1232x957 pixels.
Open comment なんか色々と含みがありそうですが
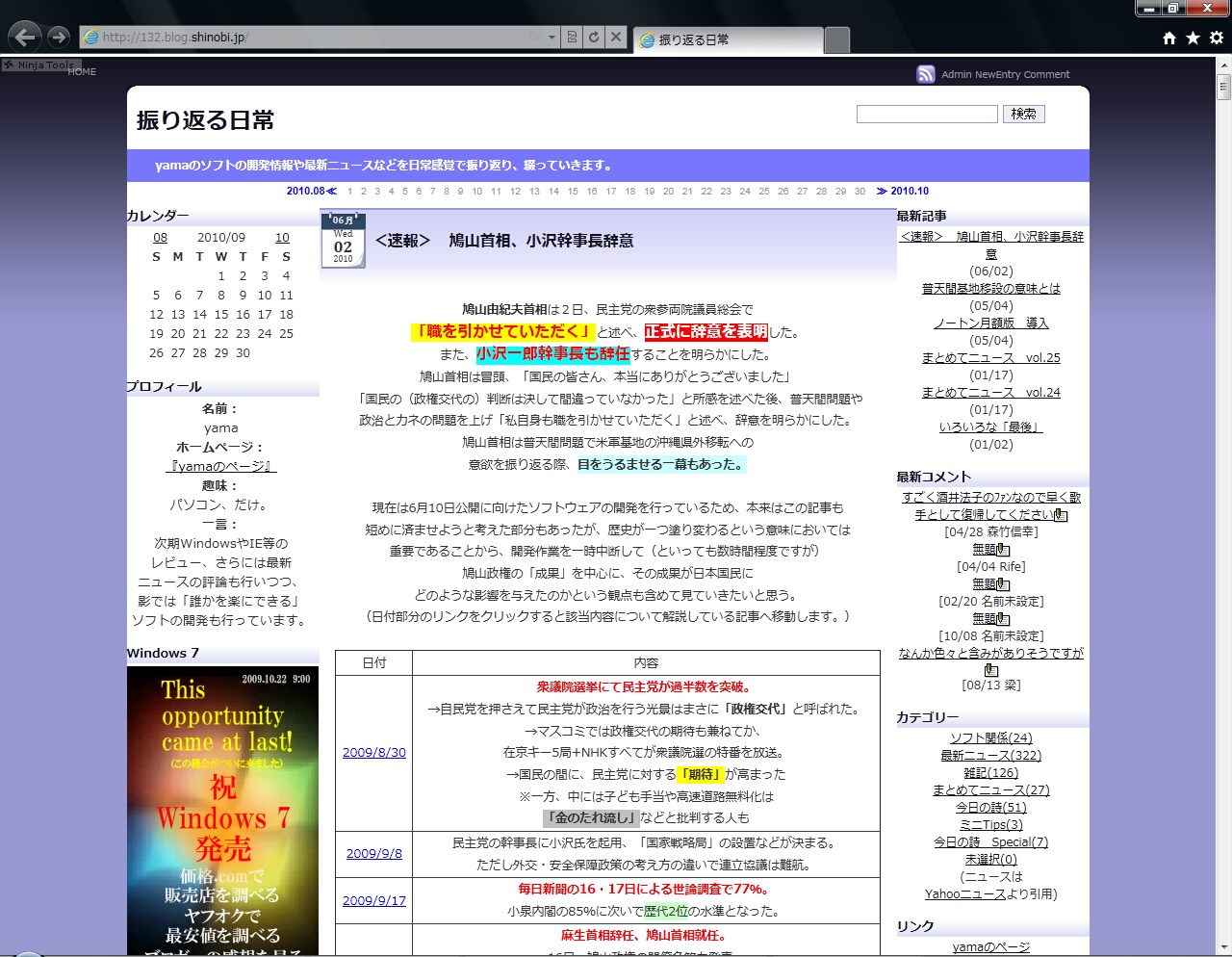pyautogui.click(x=991, y=653)
